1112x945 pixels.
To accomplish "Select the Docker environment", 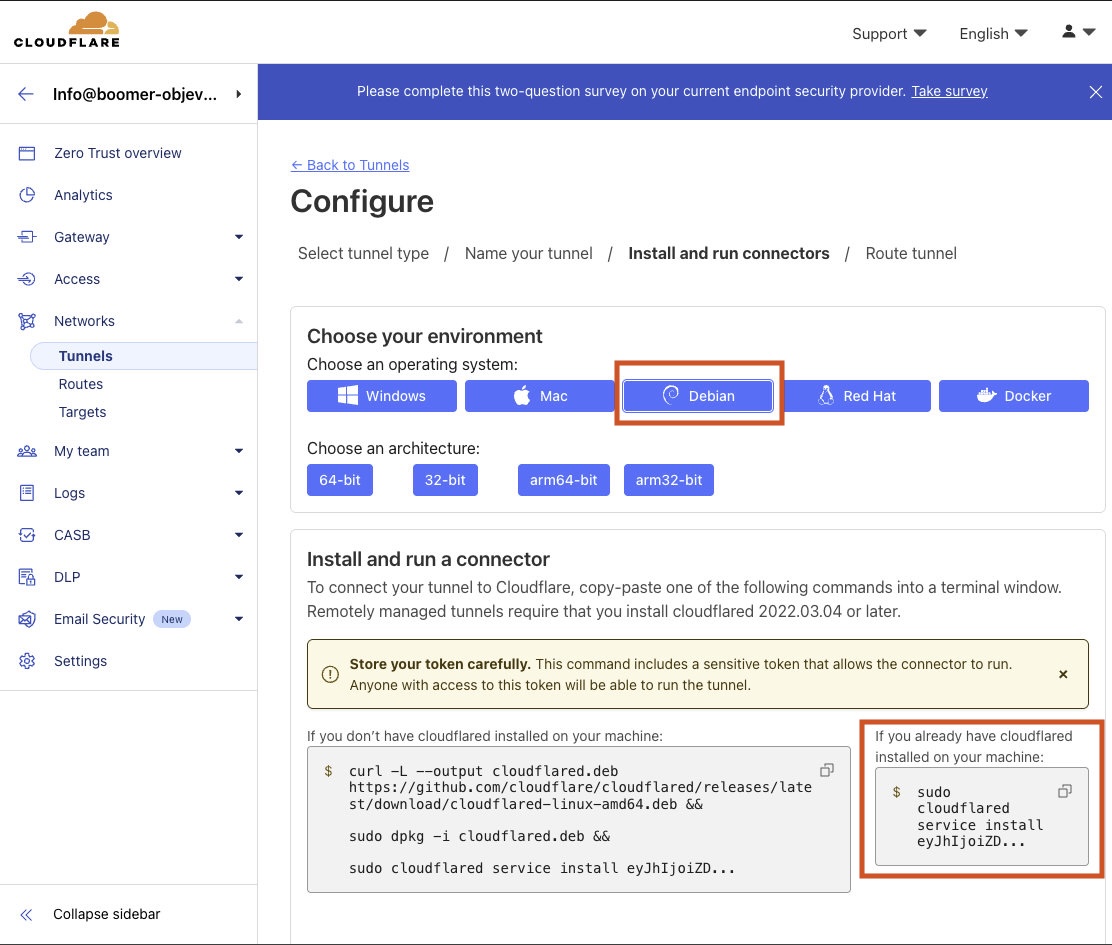I will click(1014, 396).
